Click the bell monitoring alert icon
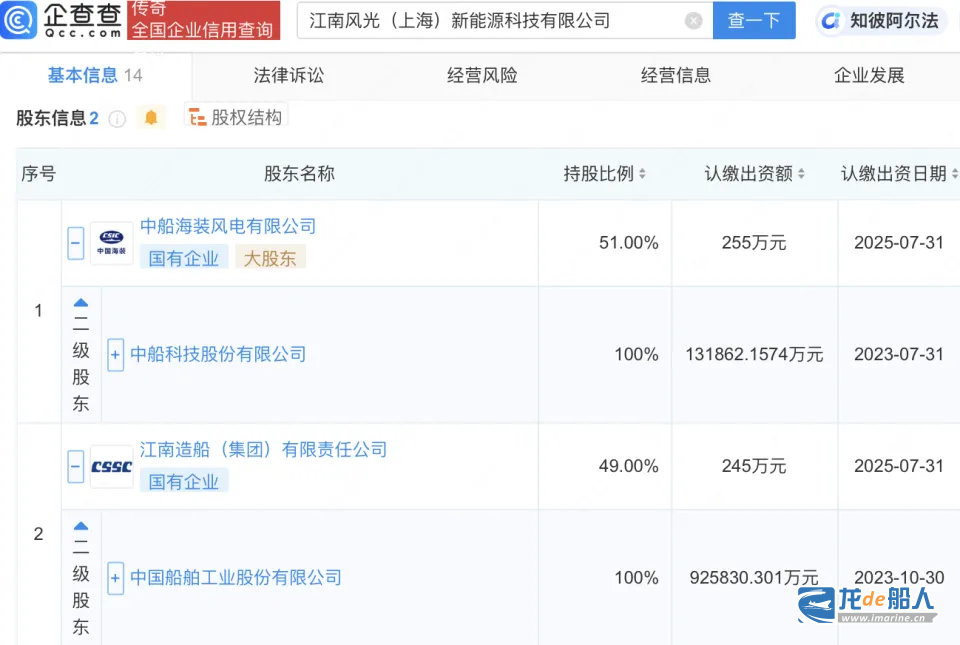960x645 pixels. click(x=151, y=117)
